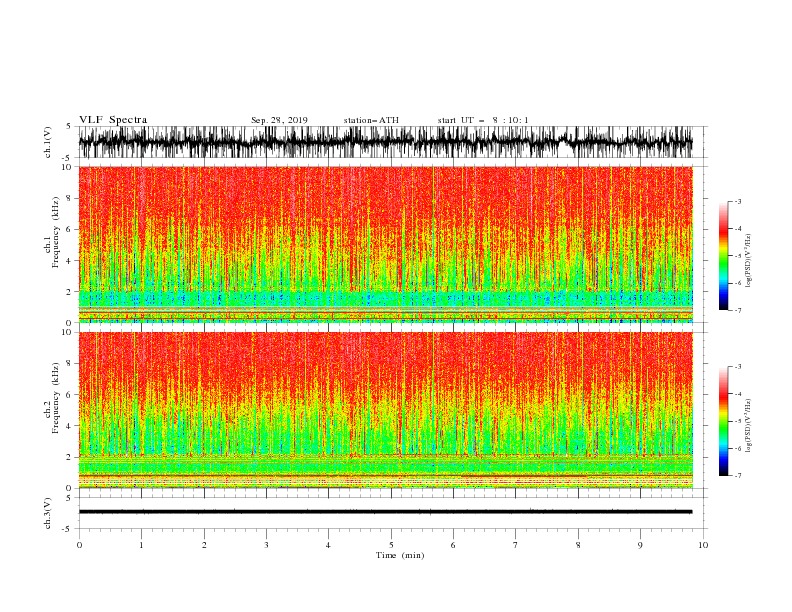
Task: Click the "Time (min)" axis title
Action: [x=400, y=555]
